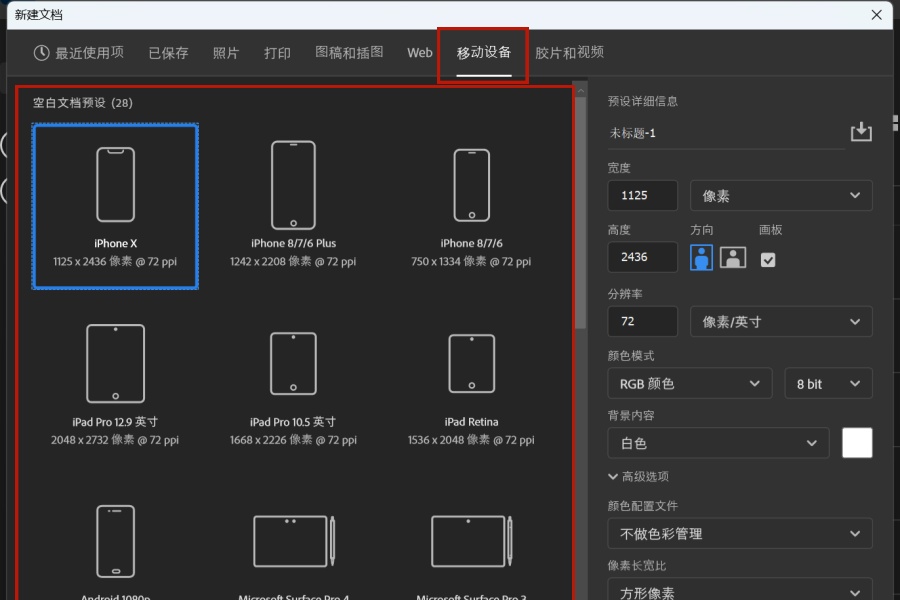Close the 新建文档 dialog
Viewport: 900px width, 600px height.
tap(876, 15)
